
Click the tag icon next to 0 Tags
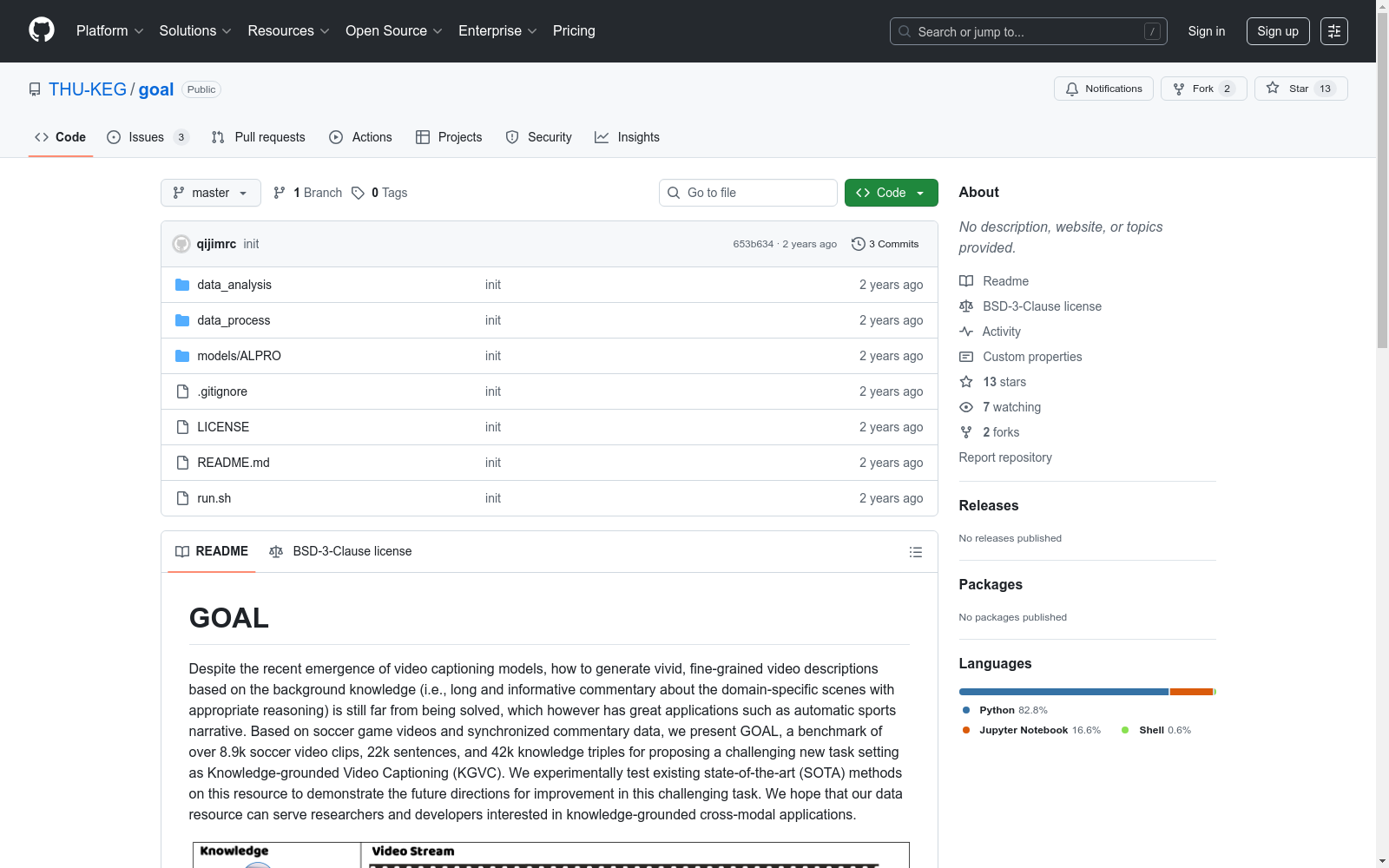[x=358, y=193]
